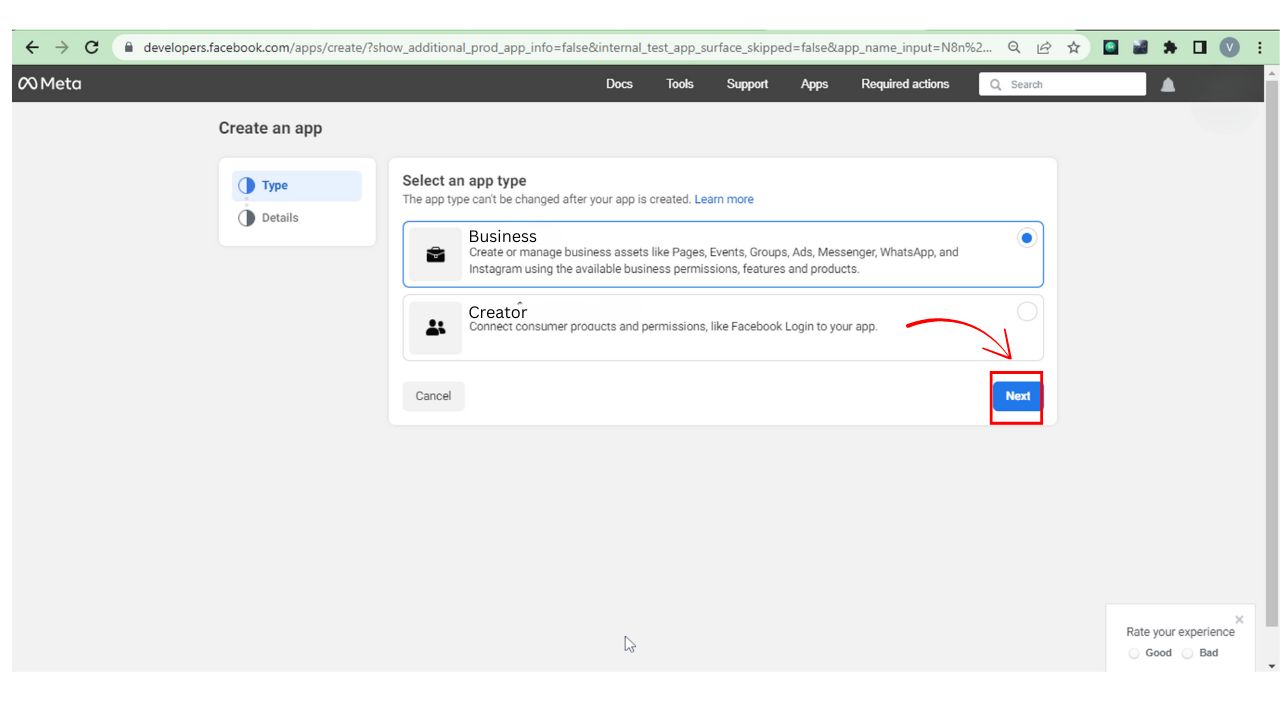Open the Docs menu in header
This screenshot has height=720, width=1280.
pos(619,84)
